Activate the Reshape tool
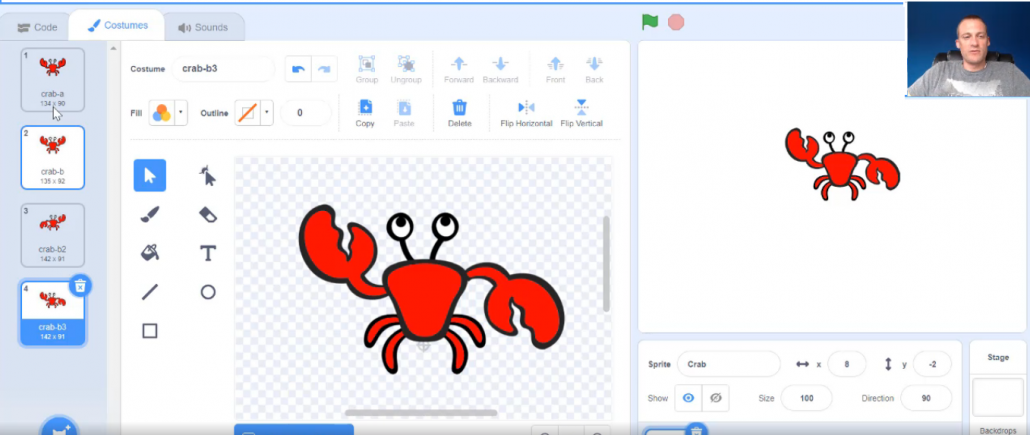 click(208, 175)
